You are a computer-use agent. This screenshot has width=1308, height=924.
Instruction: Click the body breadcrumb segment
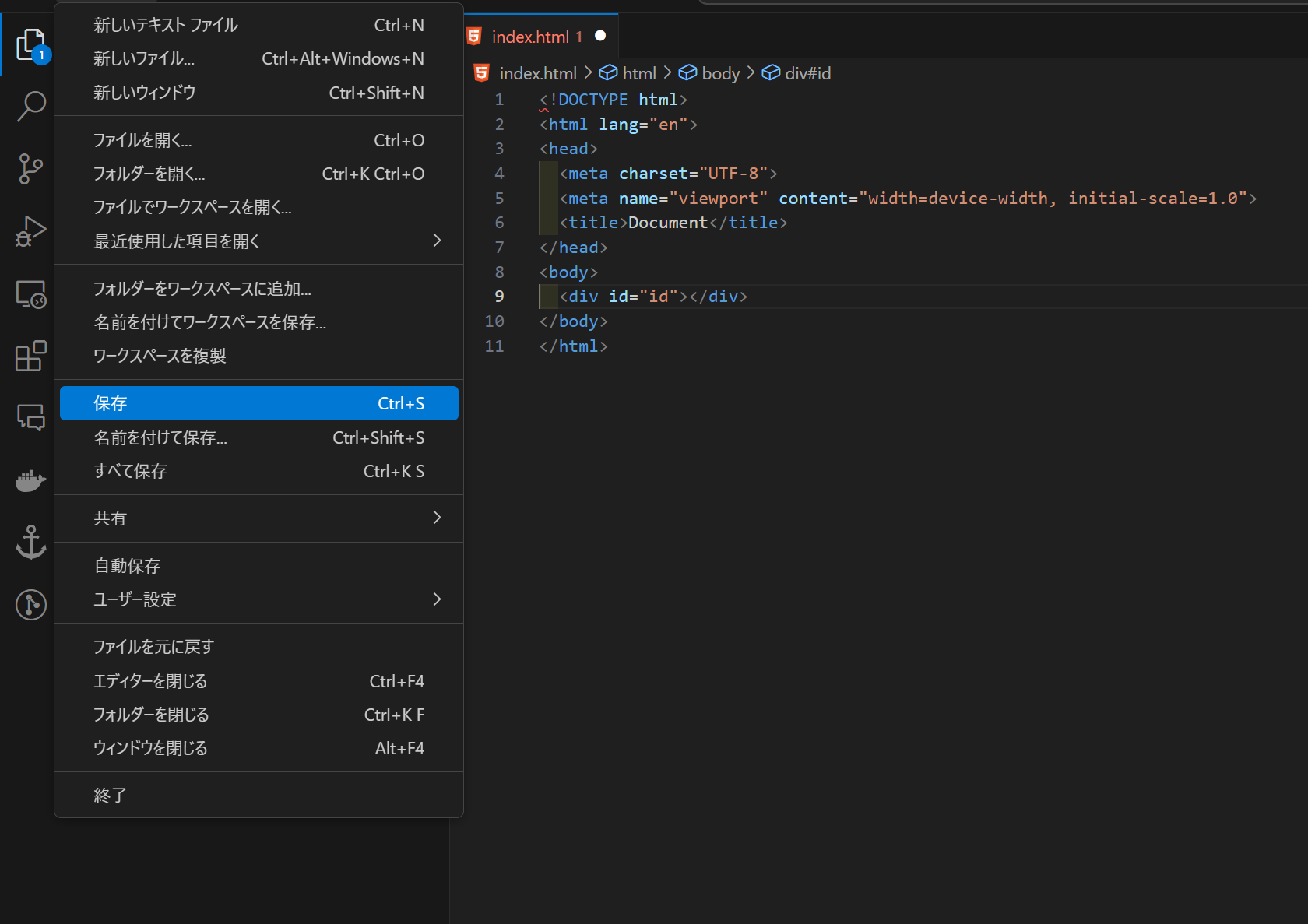click(x=719, y=73)
